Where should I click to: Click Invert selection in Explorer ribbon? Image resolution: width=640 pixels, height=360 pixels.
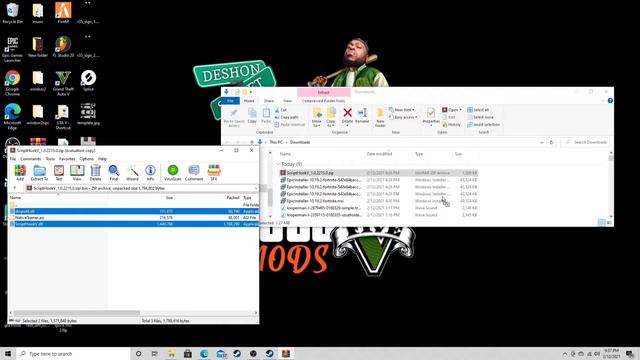484,124
